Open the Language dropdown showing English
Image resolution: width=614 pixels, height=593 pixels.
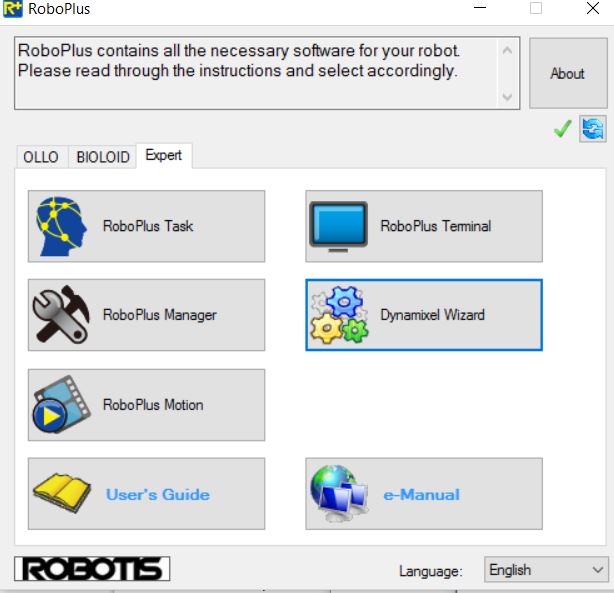[x=546, y=569]
